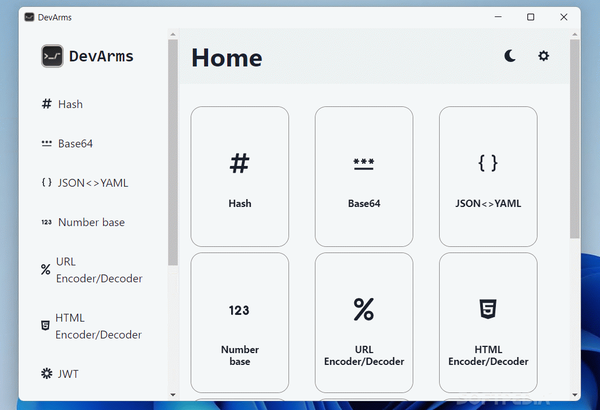Open Hash from the sidebar label

pos(70,104)
